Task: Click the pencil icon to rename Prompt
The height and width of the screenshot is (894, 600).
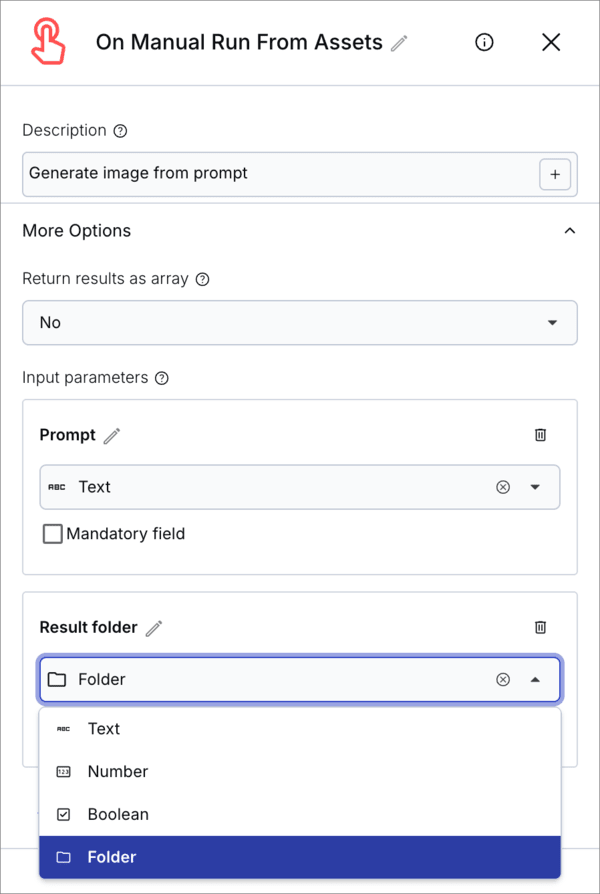Action: point(111,435)
